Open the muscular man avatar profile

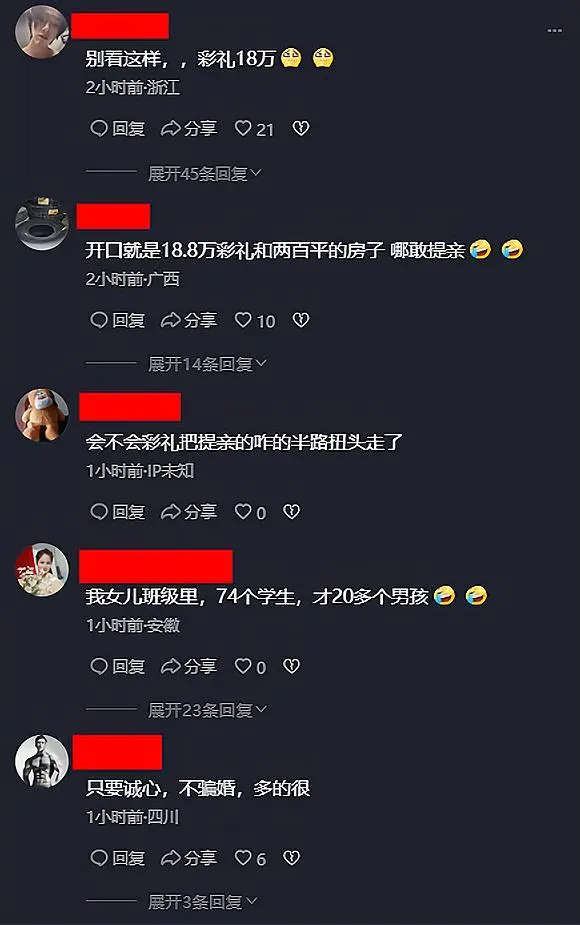pyautogui.click(x=41, y=761)
